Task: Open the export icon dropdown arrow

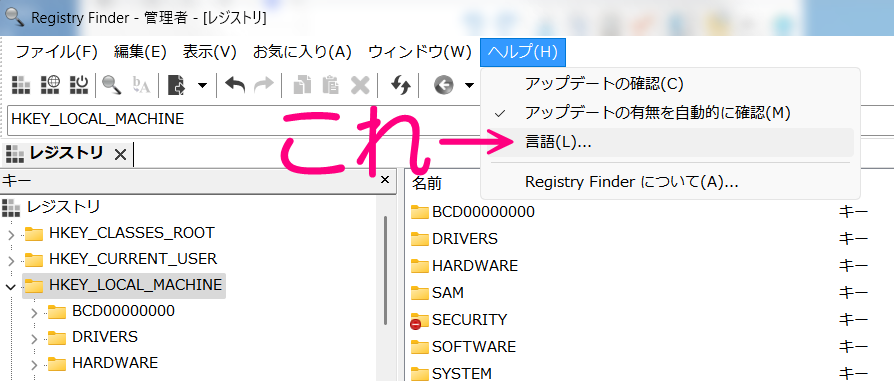Action: click(202, 86)
